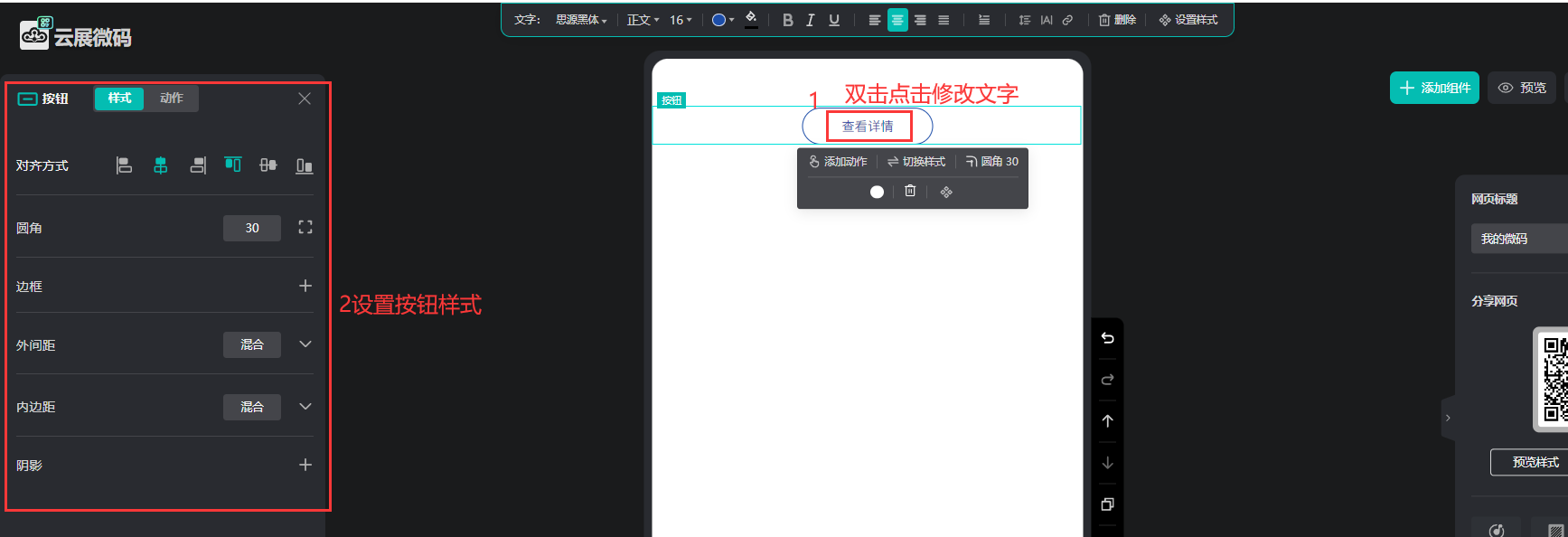The height and width of the screenshot is (537, 1568).
Task: Open the blue text color swatch
Action: coord(722,20)
